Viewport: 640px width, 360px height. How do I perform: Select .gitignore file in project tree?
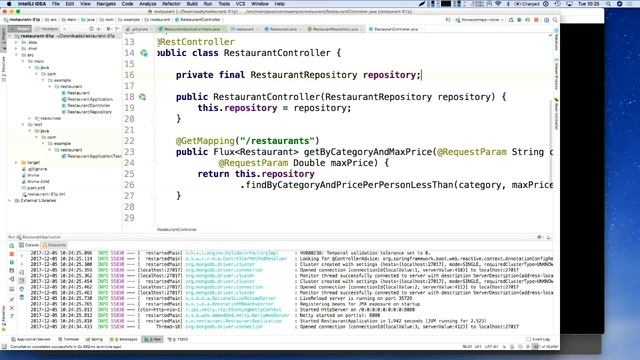(x=35, y=169)
